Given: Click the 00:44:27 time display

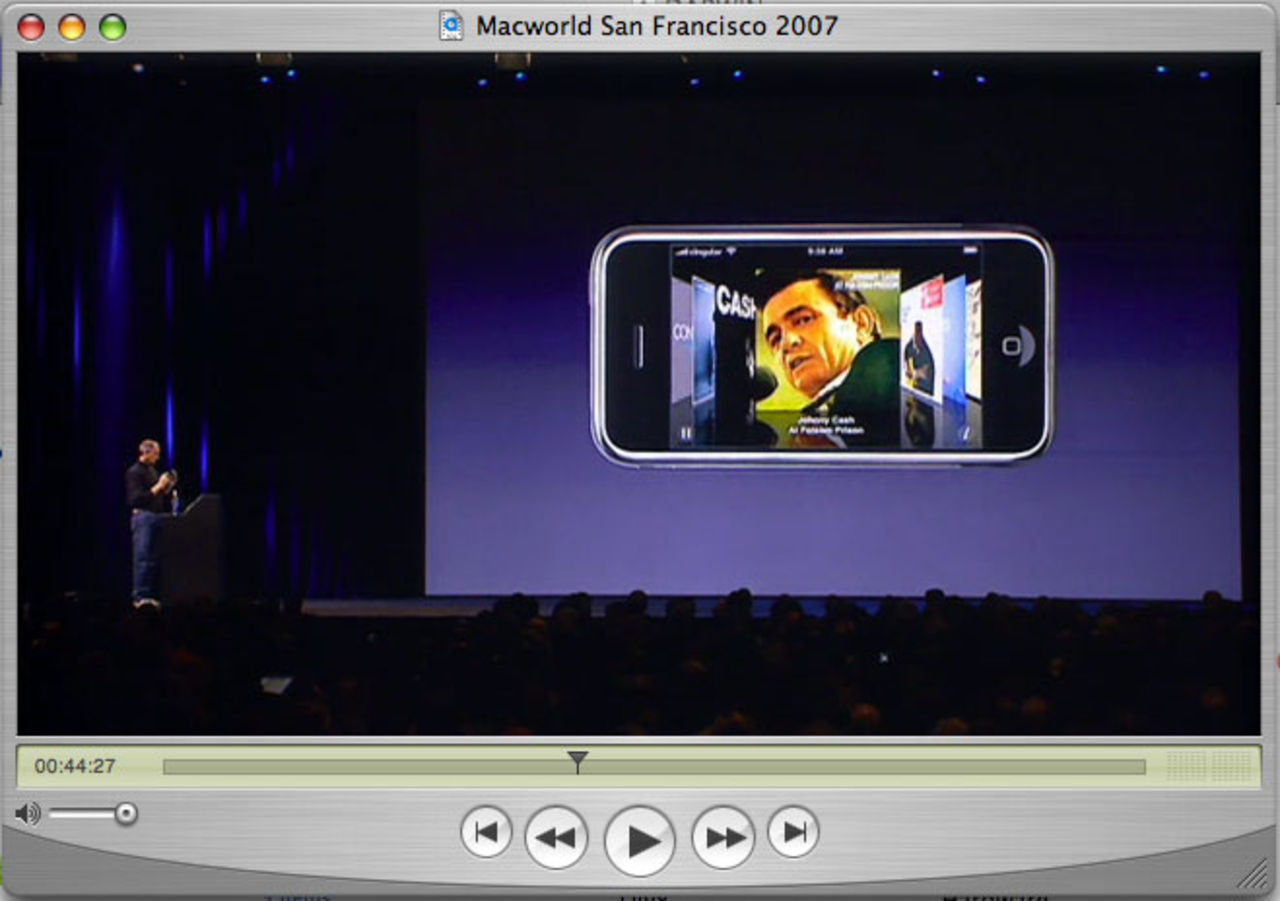Looking at the screenshot, I should coord(75,767).
